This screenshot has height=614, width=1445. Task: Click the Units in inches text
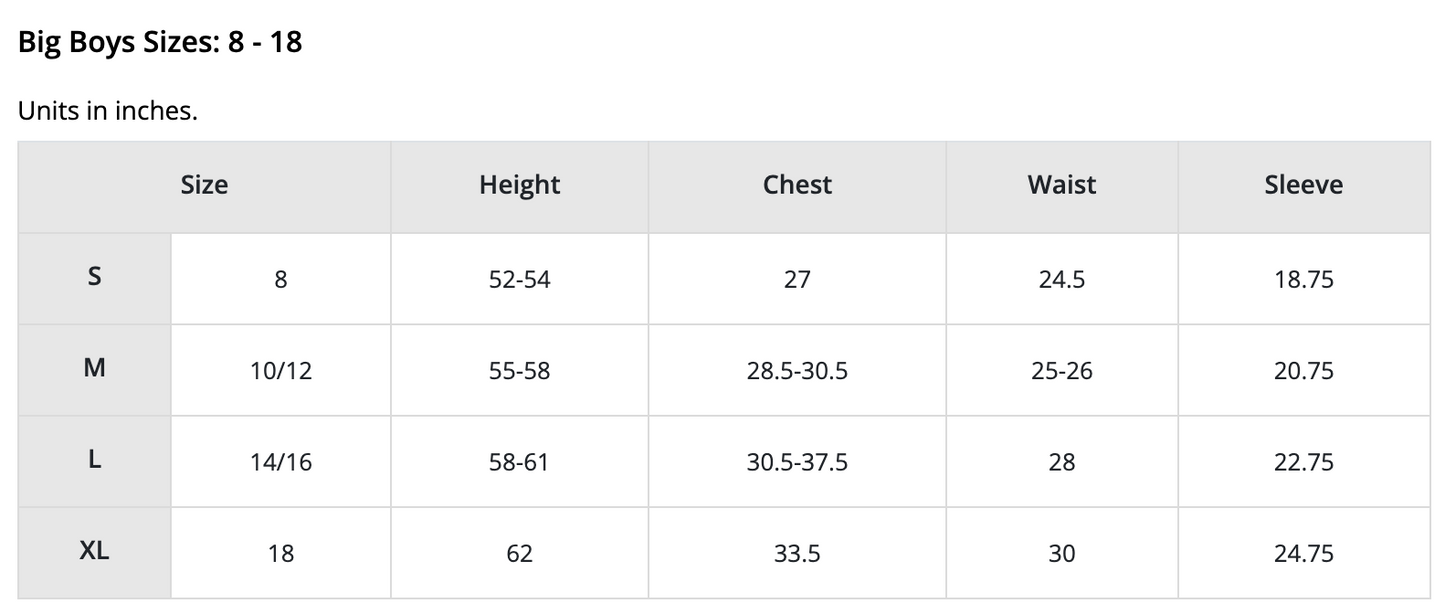[x=108, y=111]
